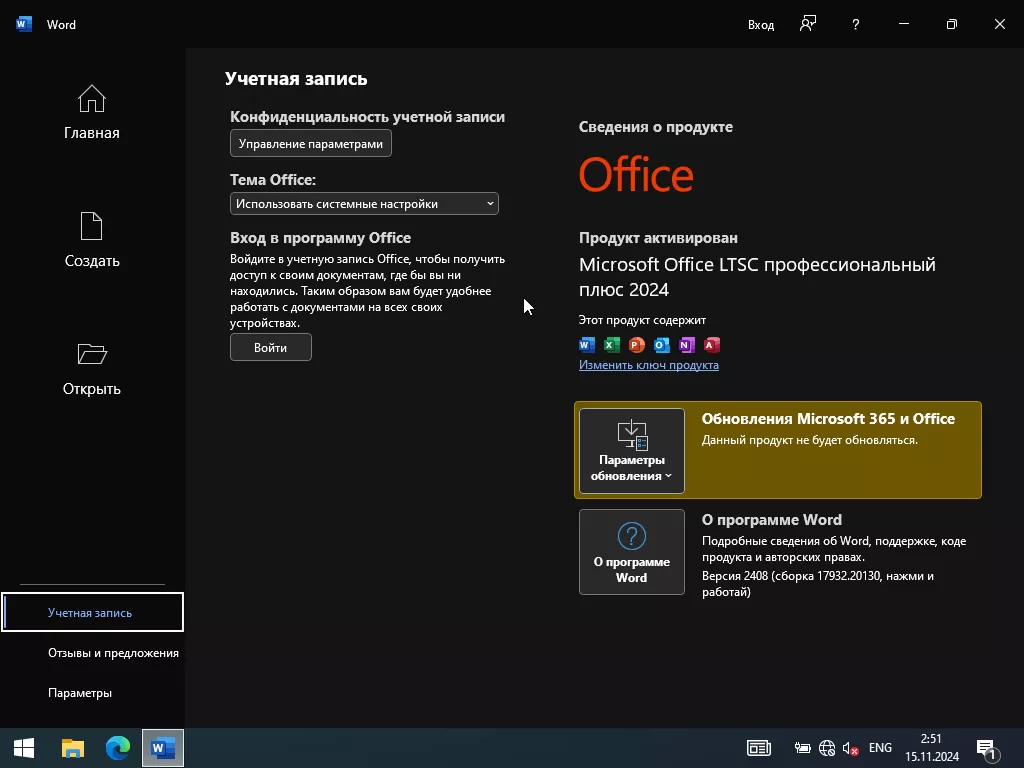Click the Create (Создать) new document icon
The height and width of the screenshot is (768, 1024).
coord(91,227)
